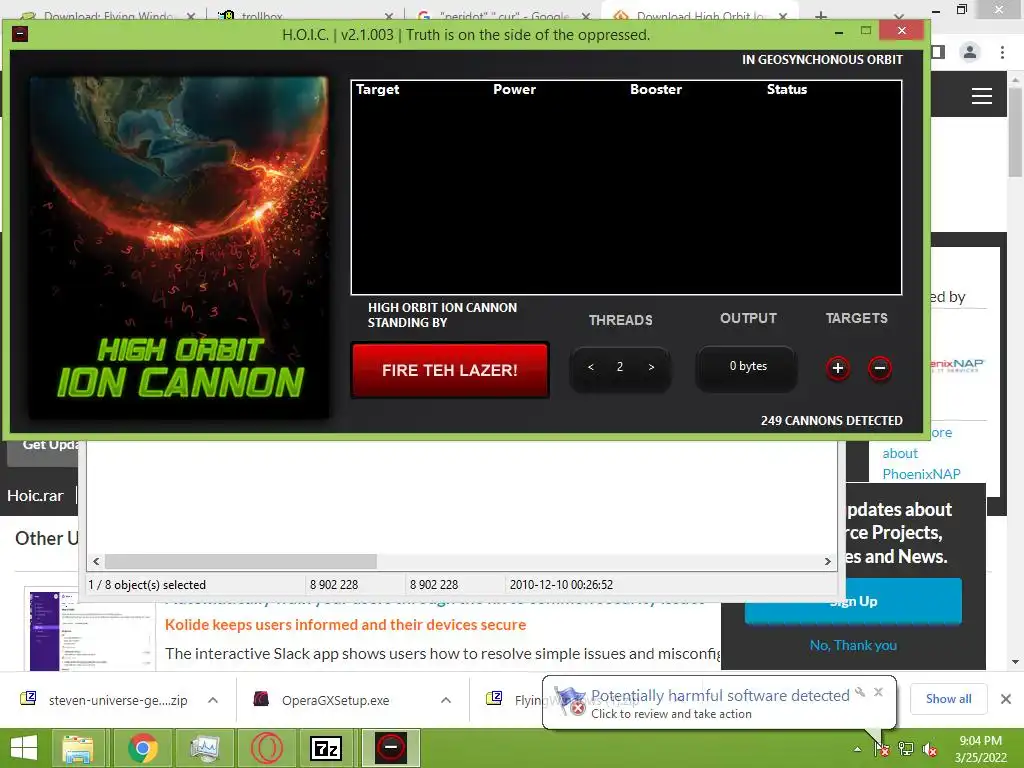Viewport: 1024px width, 768px height.
Task: Increase the thread count with the right arrow
Action: point(651,367)
